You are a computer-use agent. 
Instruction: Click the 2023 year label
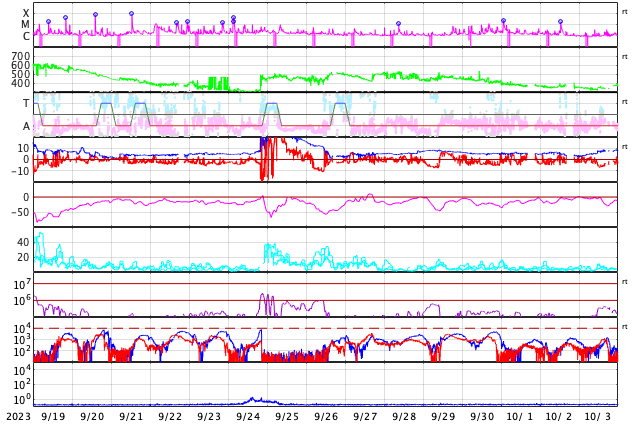15,416
